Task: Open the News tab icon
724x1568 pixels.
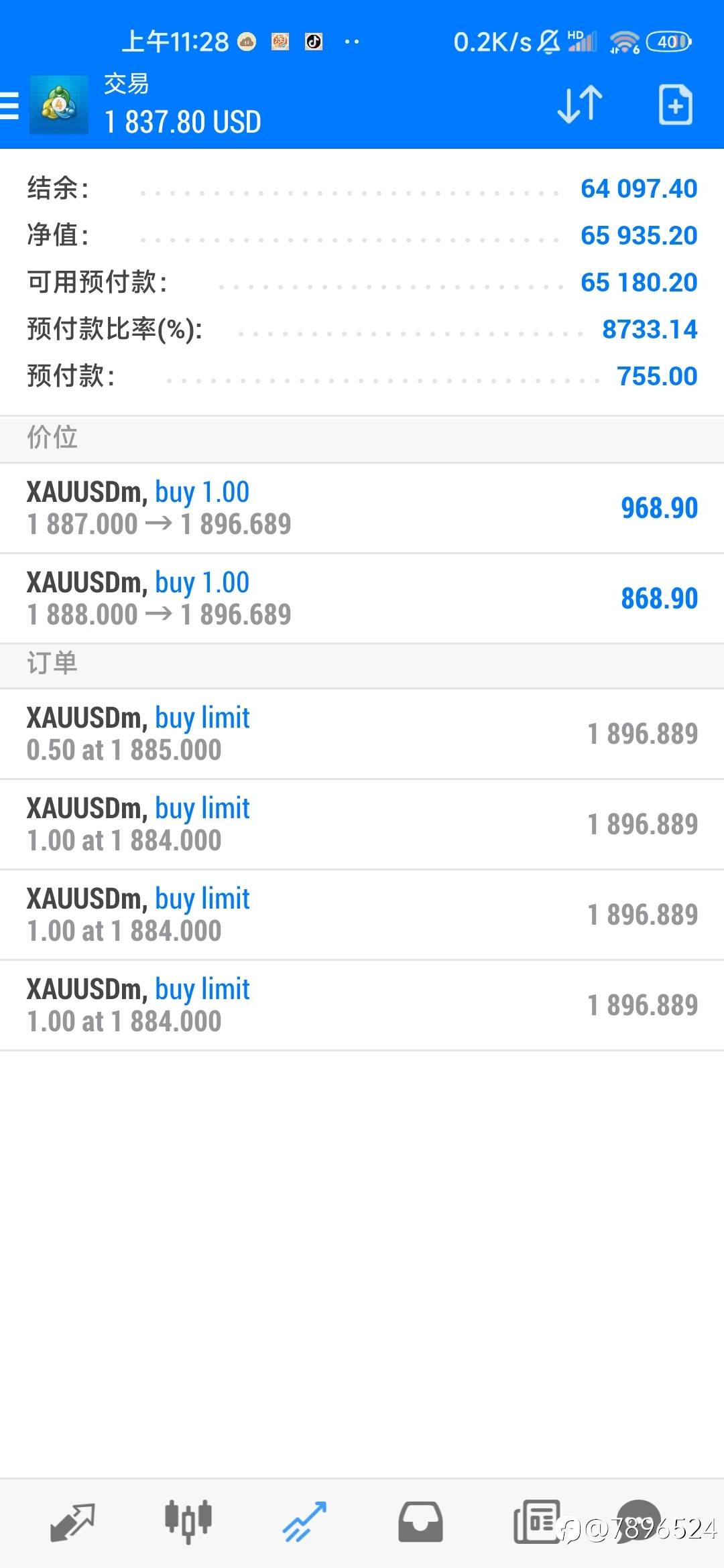Action: (536, 1522)
